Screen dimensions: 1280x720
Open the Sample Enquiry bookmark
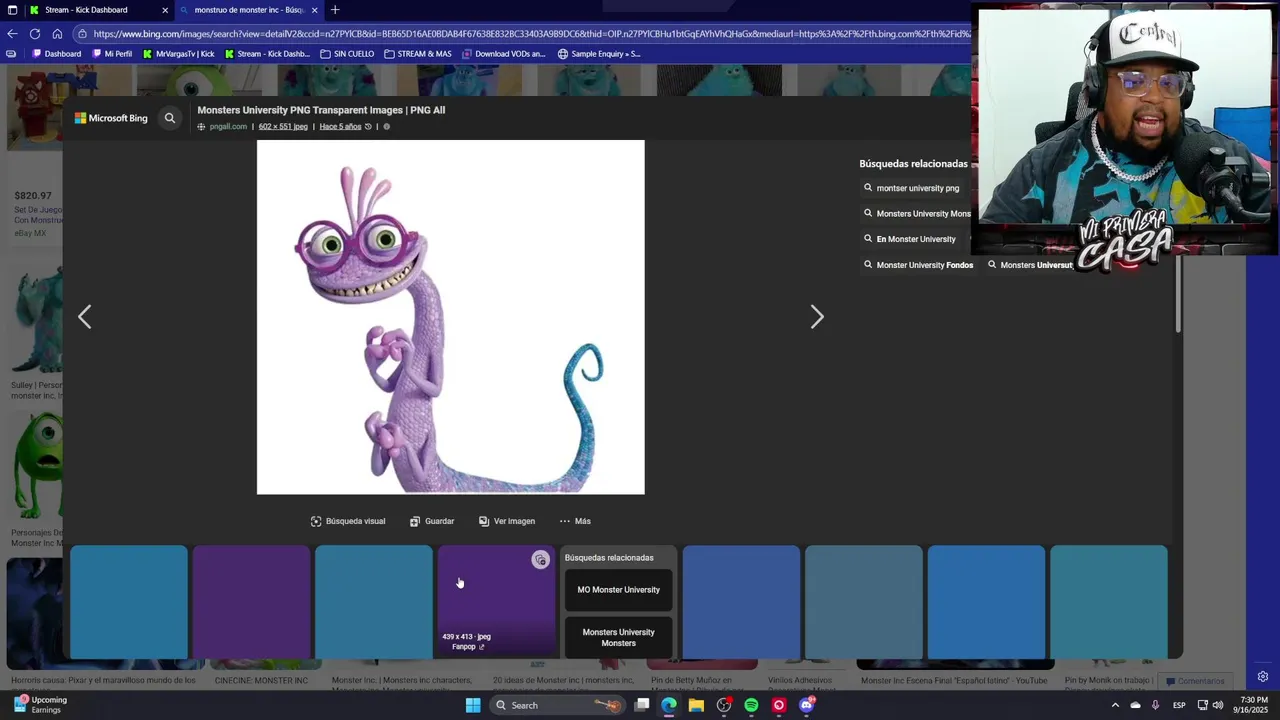pyautogui.click(x=599, y=54)
